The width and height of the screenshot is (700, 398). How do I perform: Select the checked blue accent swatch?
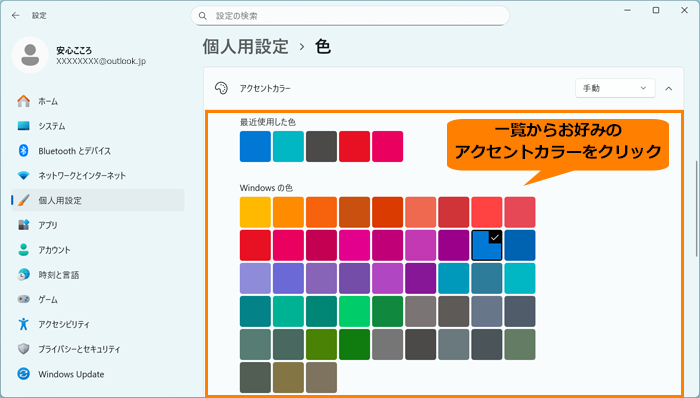[x=487, y=245]
